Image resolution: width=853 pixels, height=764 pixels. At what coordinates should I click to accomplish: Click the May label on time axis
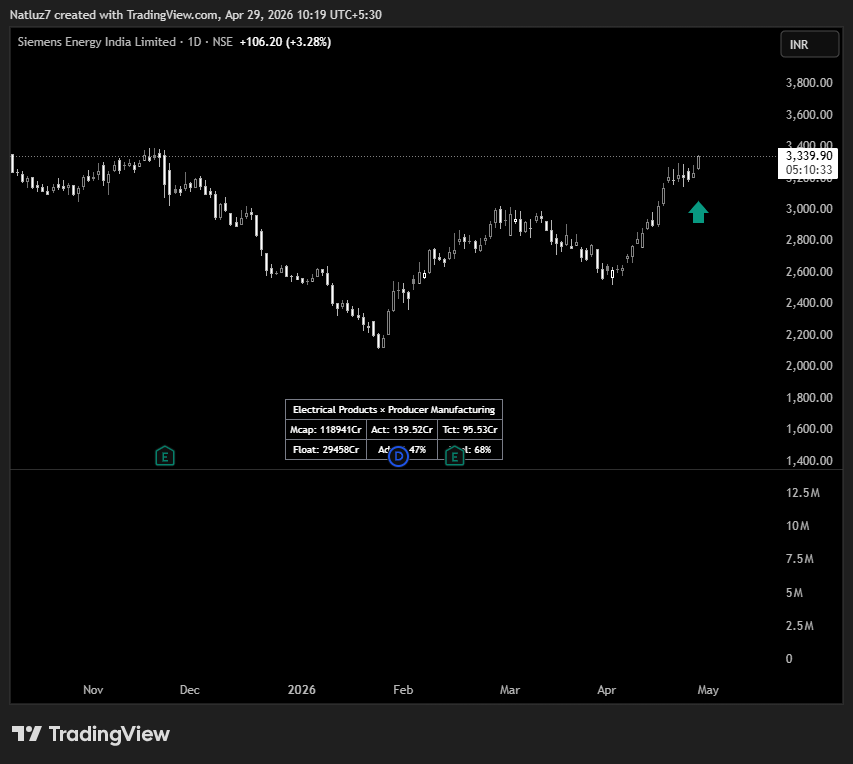[x=708, y=690]
